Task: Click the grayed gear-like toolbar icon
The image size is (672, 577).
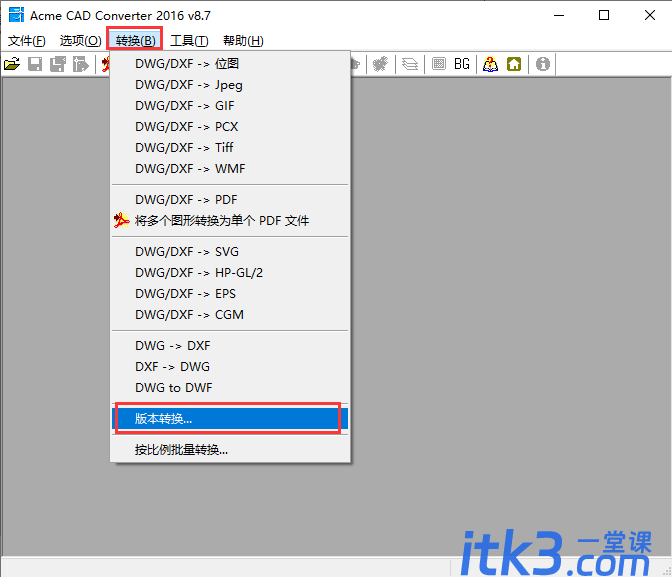Action: click(x=380, y=64)
